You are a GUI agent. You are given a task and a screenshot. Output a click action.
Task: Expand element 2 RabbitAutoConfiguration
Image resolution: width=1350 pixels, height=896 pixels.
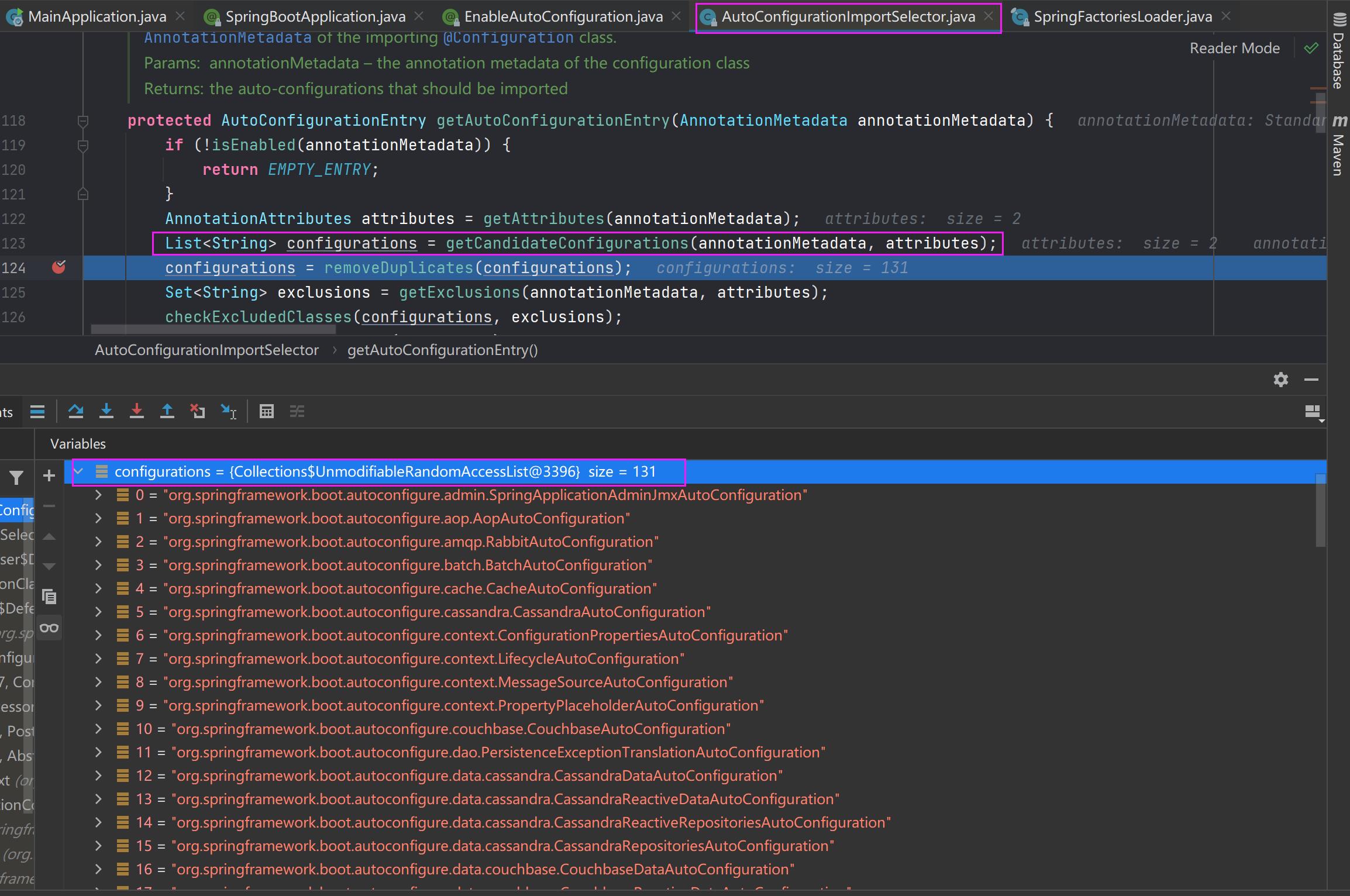[98, 542]
